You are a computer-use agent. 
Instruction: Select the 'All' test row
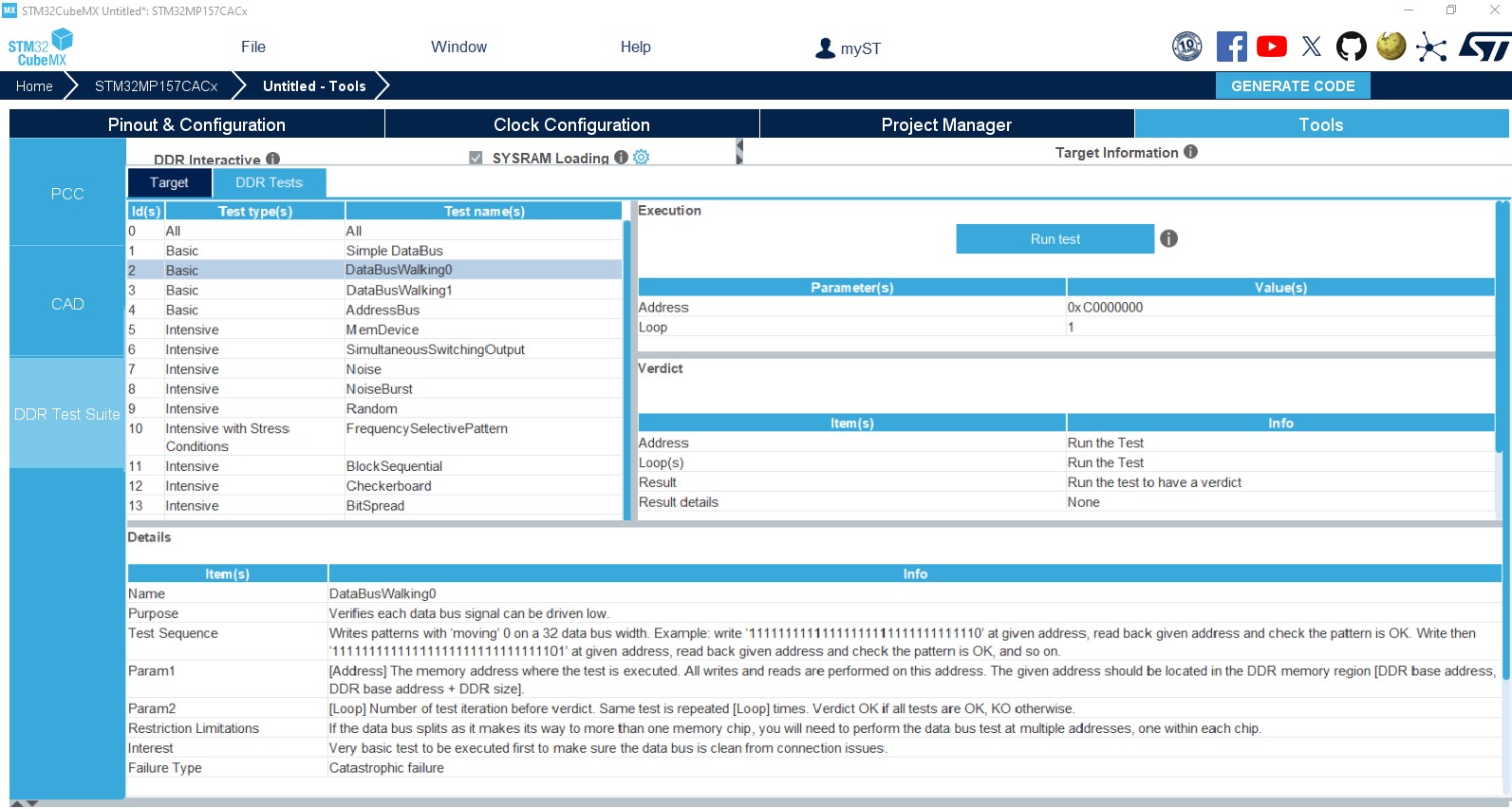(x=375, y=231)
